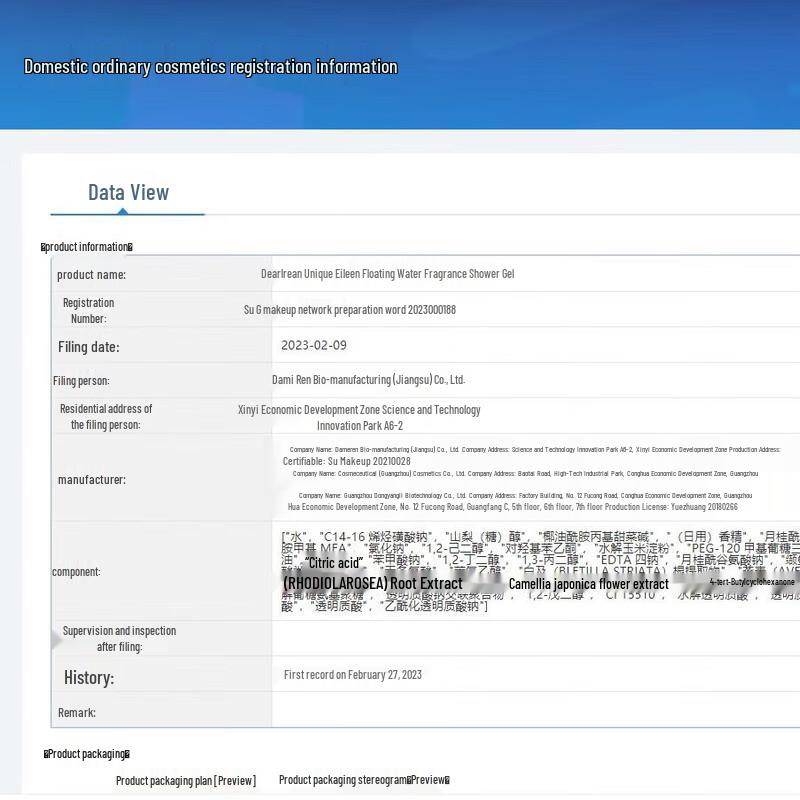Click the History entry First record on February 27

[352, 675]
